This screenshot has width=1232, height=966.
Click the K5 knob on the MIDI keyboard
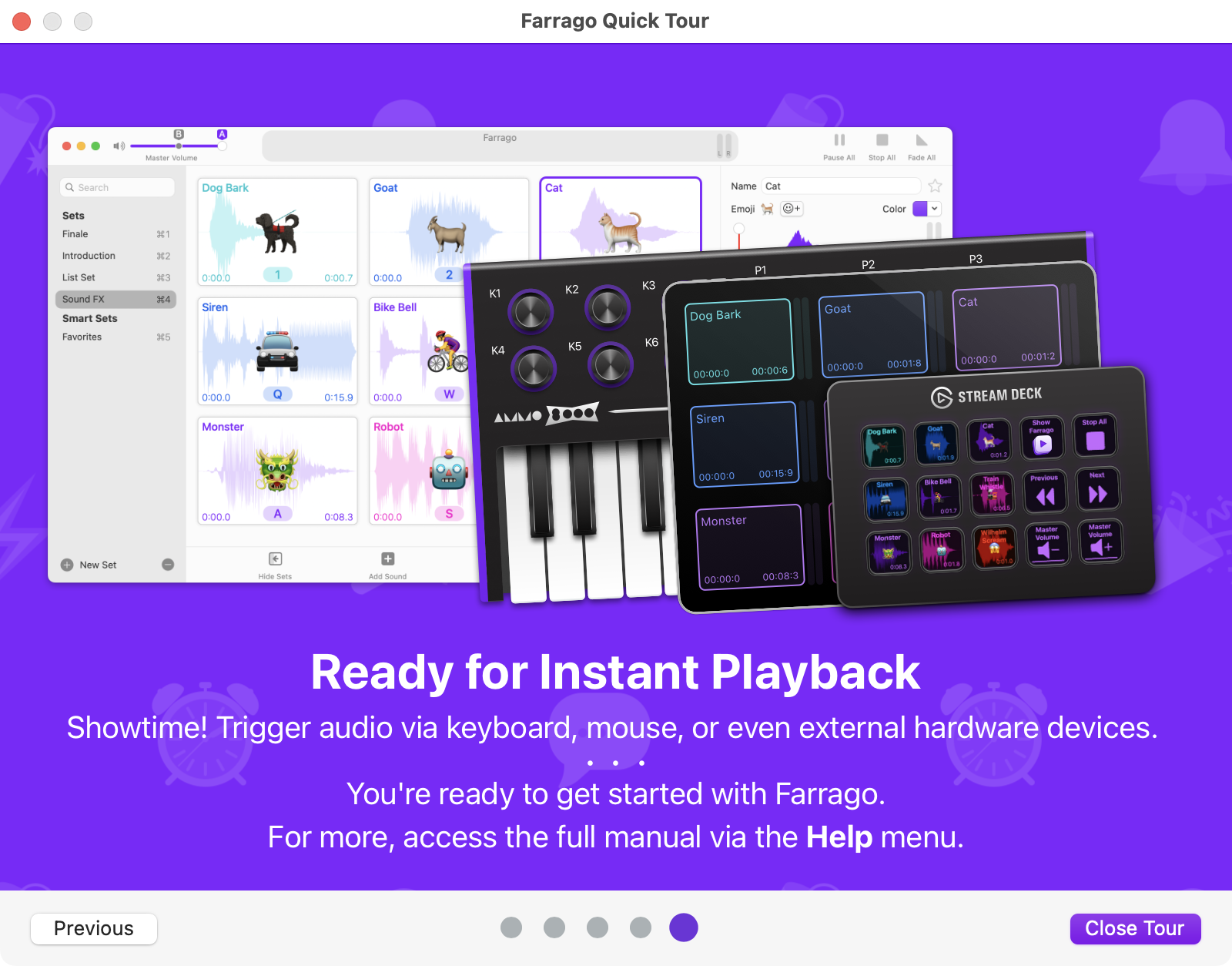pos(611,364)
